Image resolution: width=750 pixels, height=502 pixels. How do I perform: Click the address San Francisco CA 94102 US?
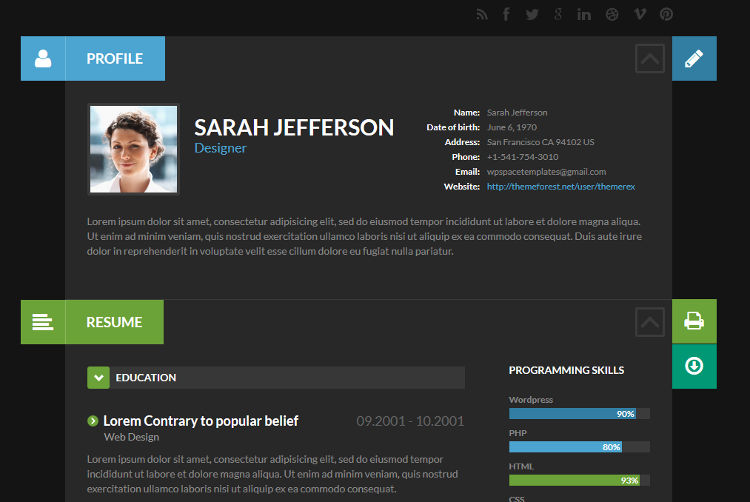coord(540,142)
